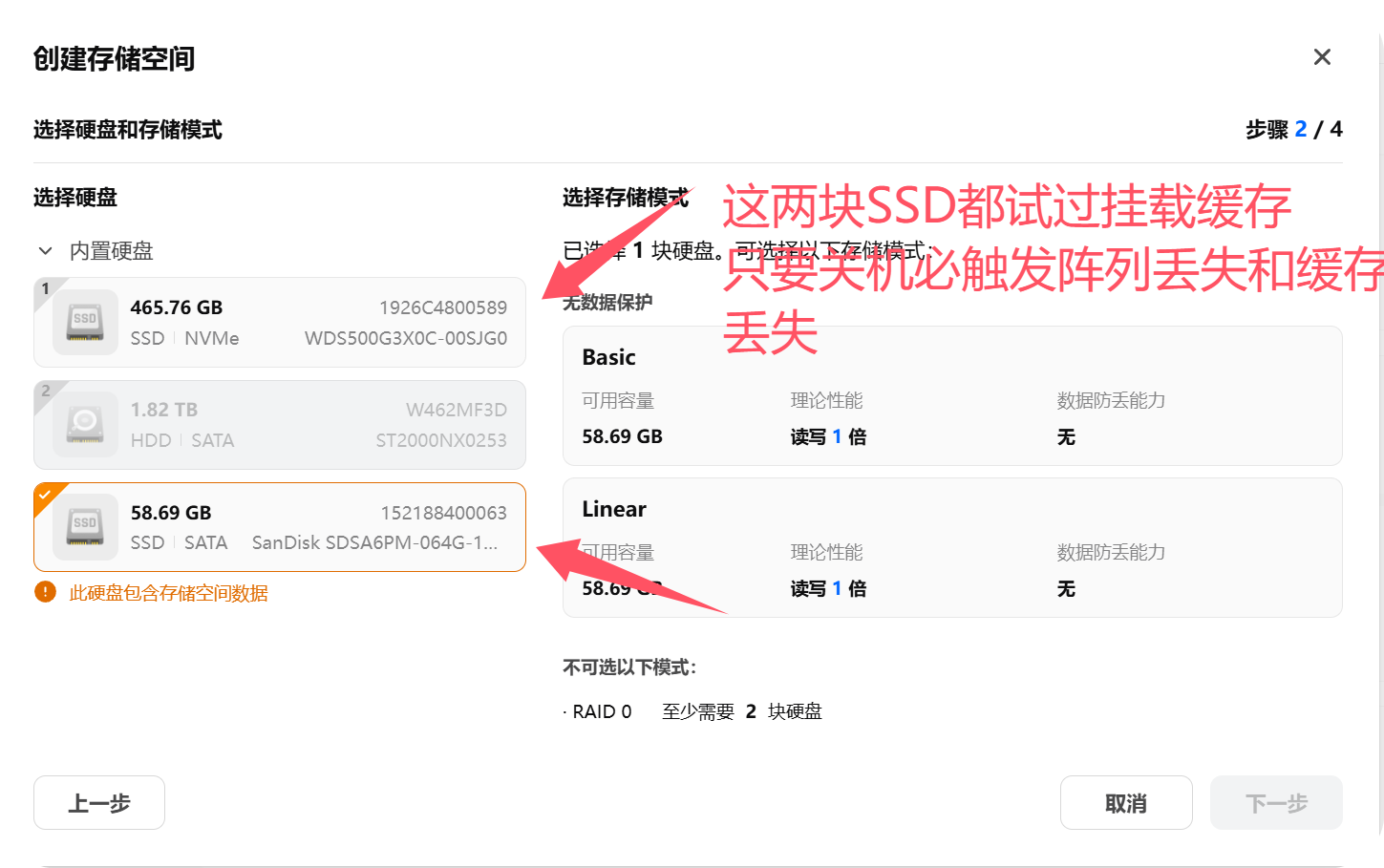The image size is (1384, 868).
Task: Click the HDD icon on the 1.82 TB SATA drive
Action: [x=84, y=424]
